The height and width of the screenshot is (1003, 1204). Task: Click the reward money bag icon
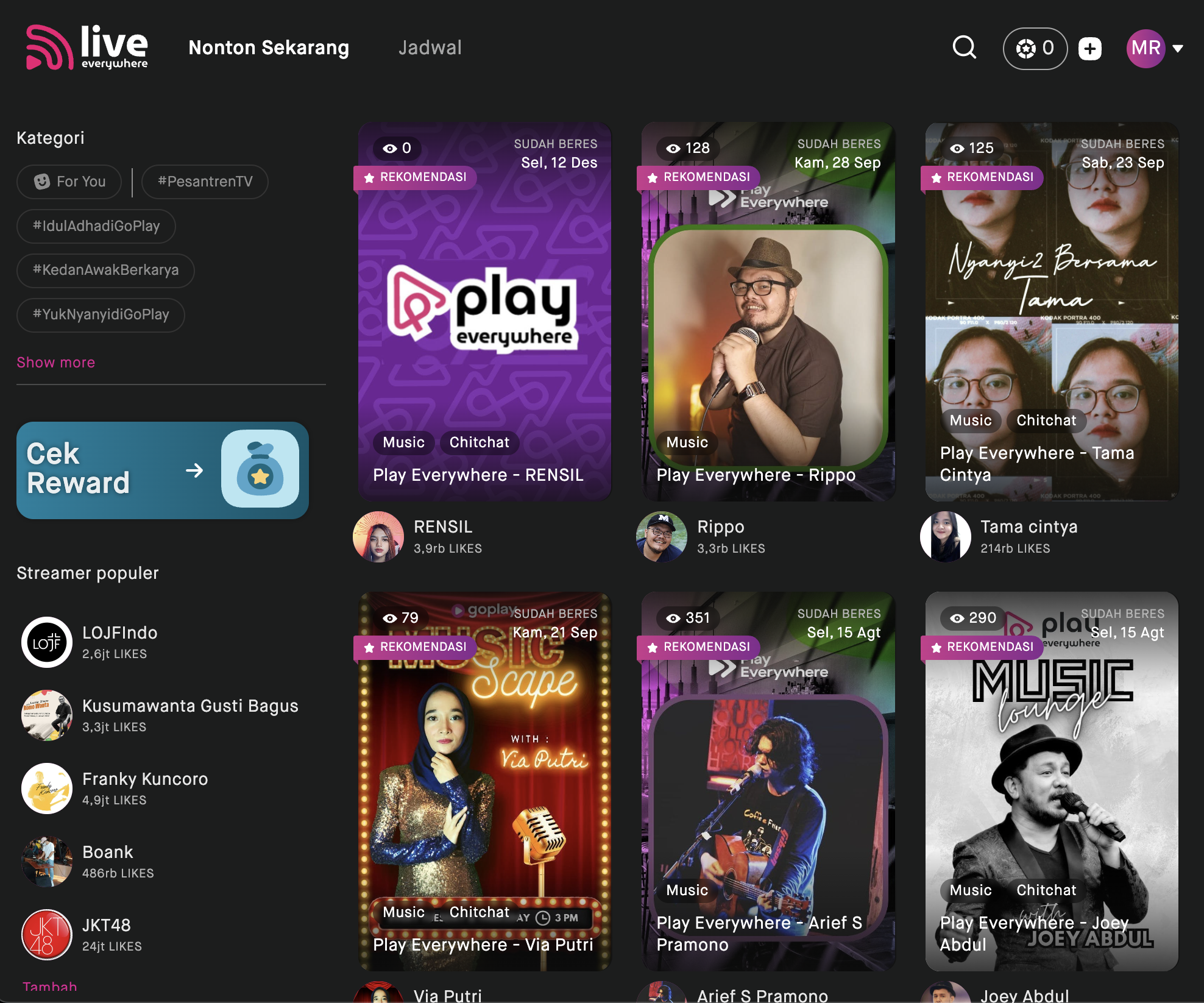pyautogui.click(x=260, y=469)
